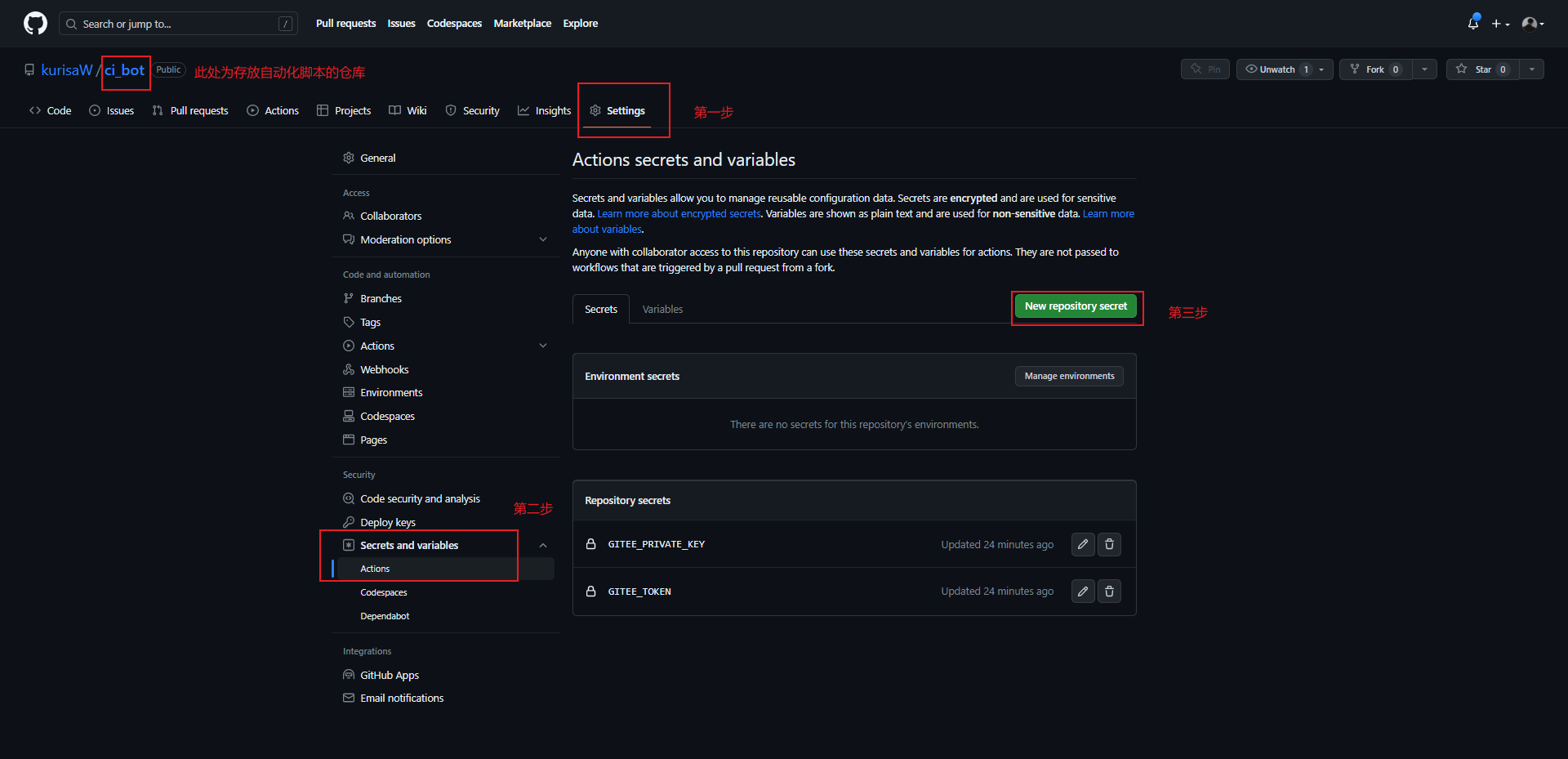Open Pull requests in top navigation
The image size is (1568, 759).
point(345,24)
